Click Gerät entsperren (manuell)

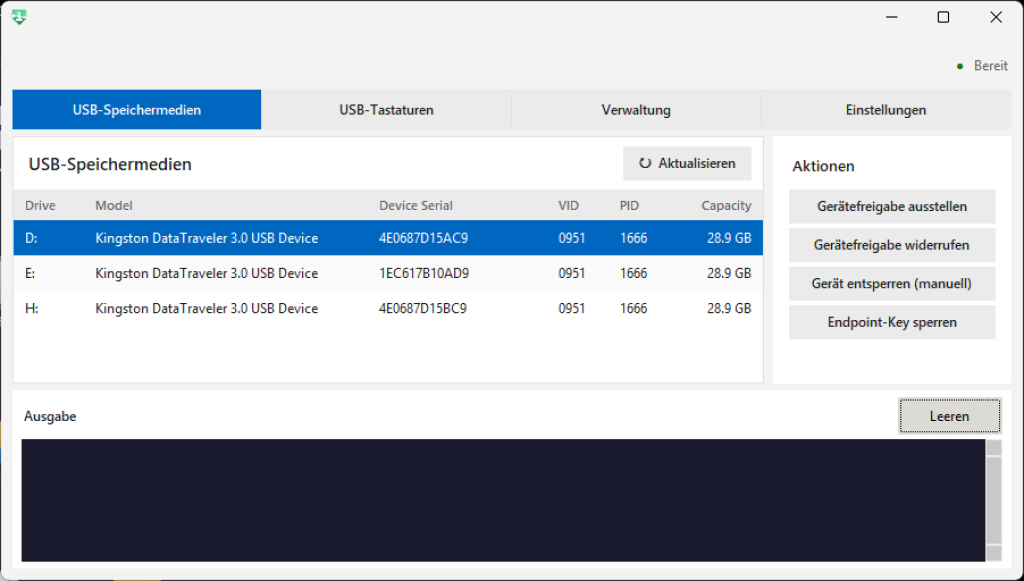[892, 283]
